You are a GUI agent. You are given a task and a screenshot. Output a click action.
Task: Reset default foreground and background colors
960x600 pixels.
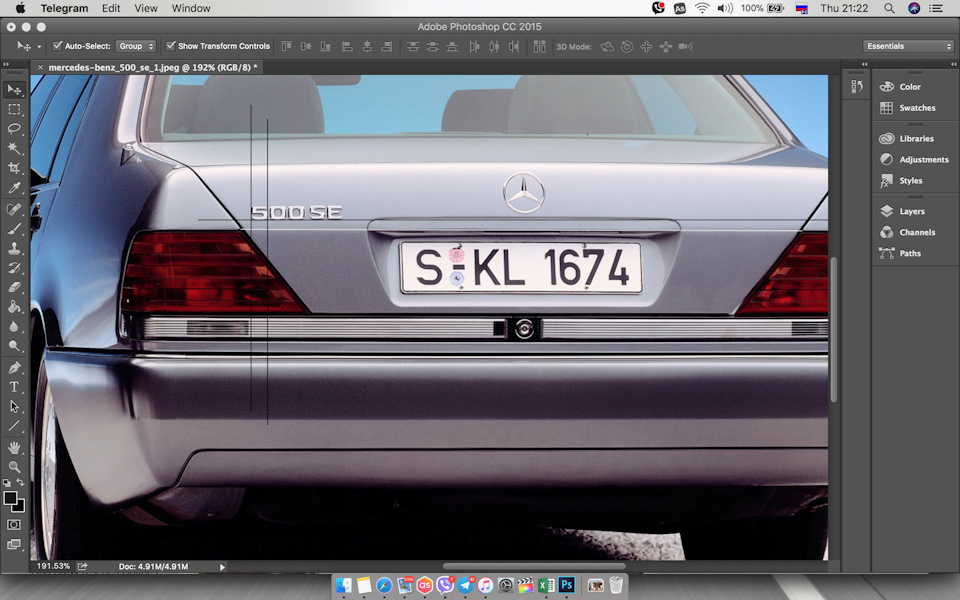coord(7,482)
